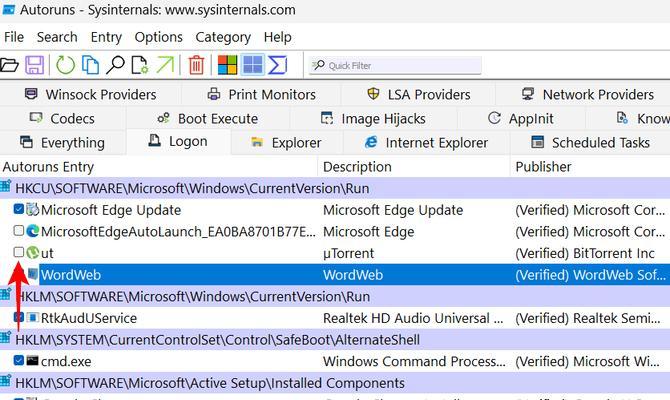Toggle the blue Windows entries icon
This screenshot has width=670, height=400.
(x=253, y=65)
